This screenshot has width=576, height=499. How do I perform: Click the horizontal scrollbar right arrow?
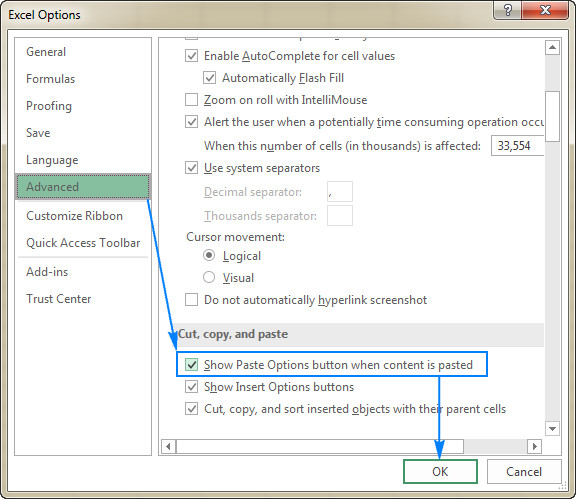tap(534, 446)
